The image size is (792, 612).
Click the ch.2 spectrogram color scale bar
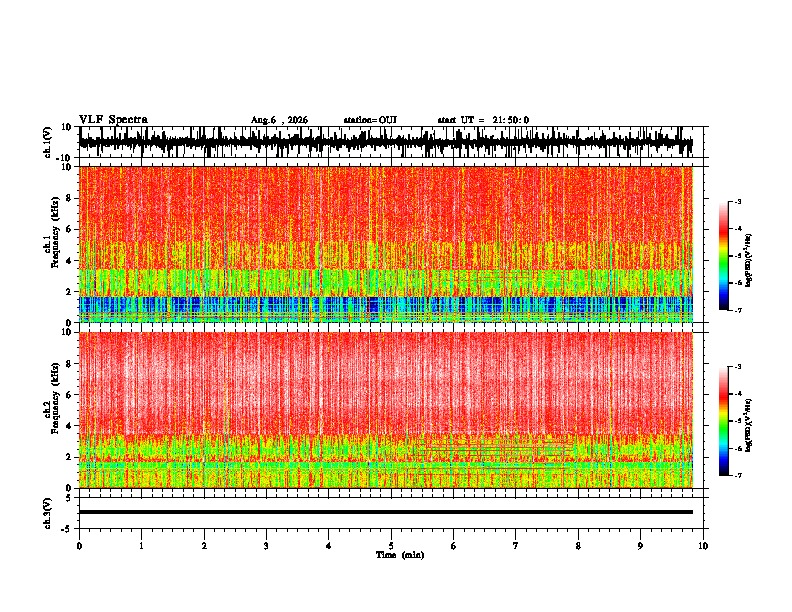coord(724,421)
